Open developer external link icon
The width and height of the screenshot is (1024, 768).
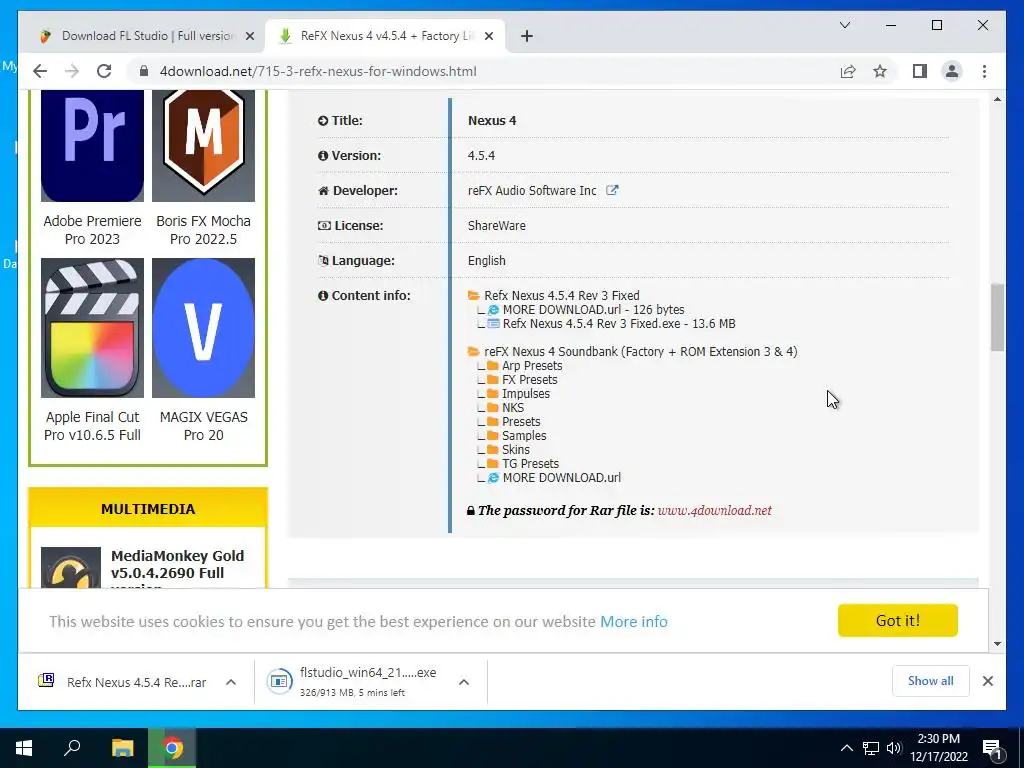(612, 190)
